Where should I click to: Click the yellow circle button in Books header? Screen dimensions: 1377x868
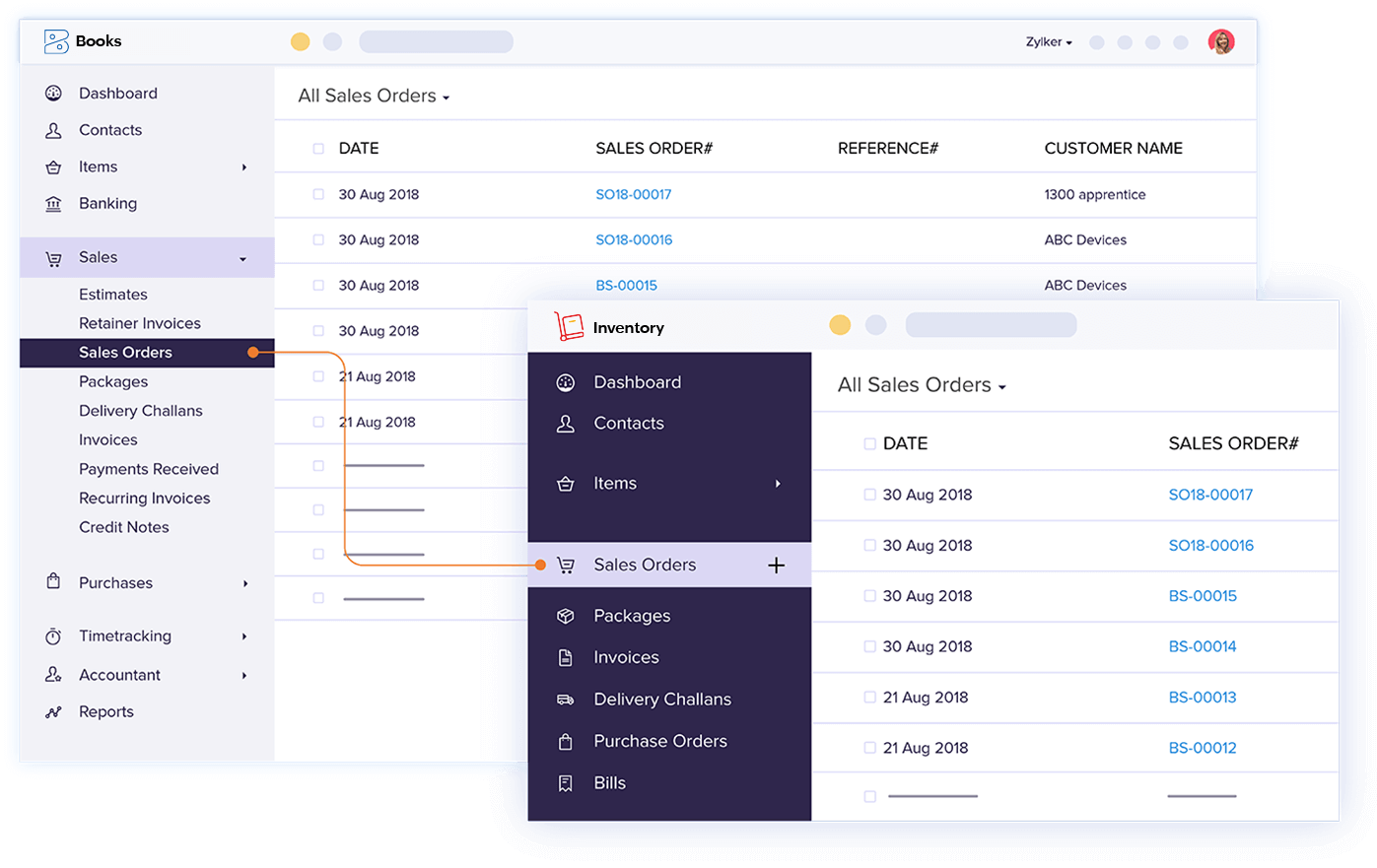[x=301, y=41]
